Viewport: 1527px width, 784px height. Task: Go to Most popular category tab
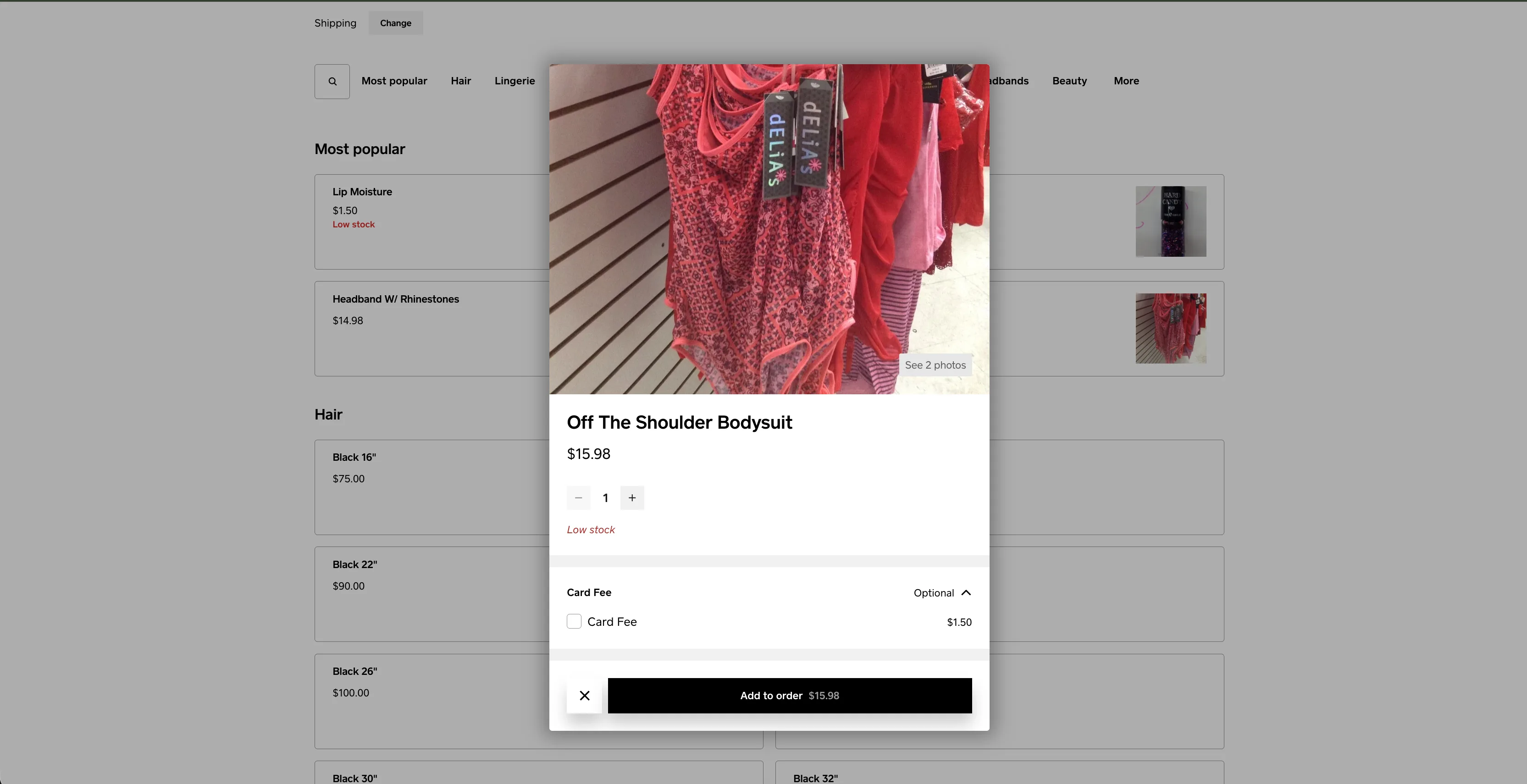pos(394,81)
